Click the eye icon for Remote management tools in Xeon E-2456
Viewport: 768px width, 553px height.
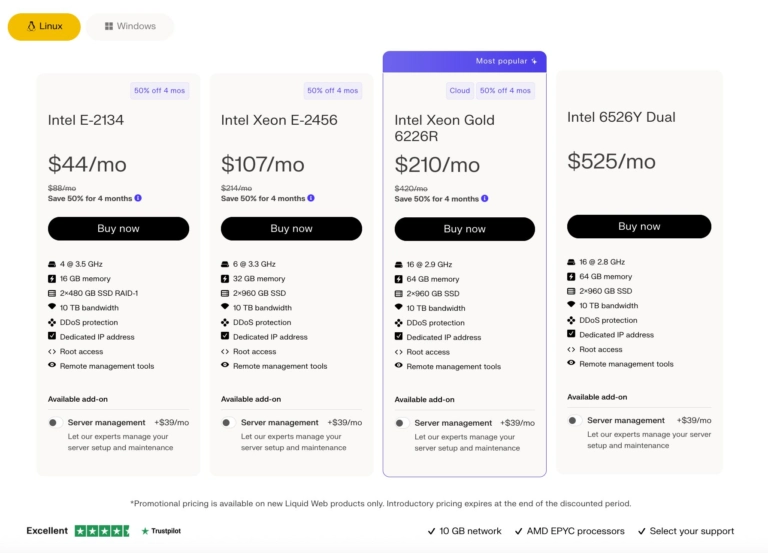tap(225, 365)
